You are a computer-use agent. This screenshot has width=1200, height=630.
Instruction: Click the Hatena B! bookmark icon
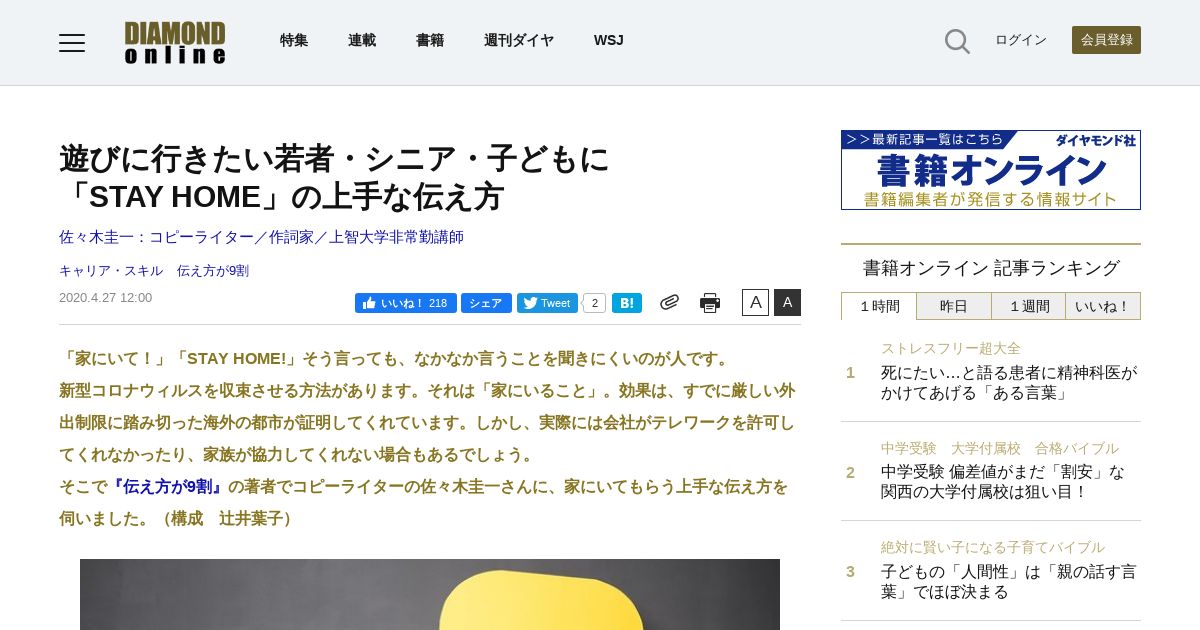point(627,303)
